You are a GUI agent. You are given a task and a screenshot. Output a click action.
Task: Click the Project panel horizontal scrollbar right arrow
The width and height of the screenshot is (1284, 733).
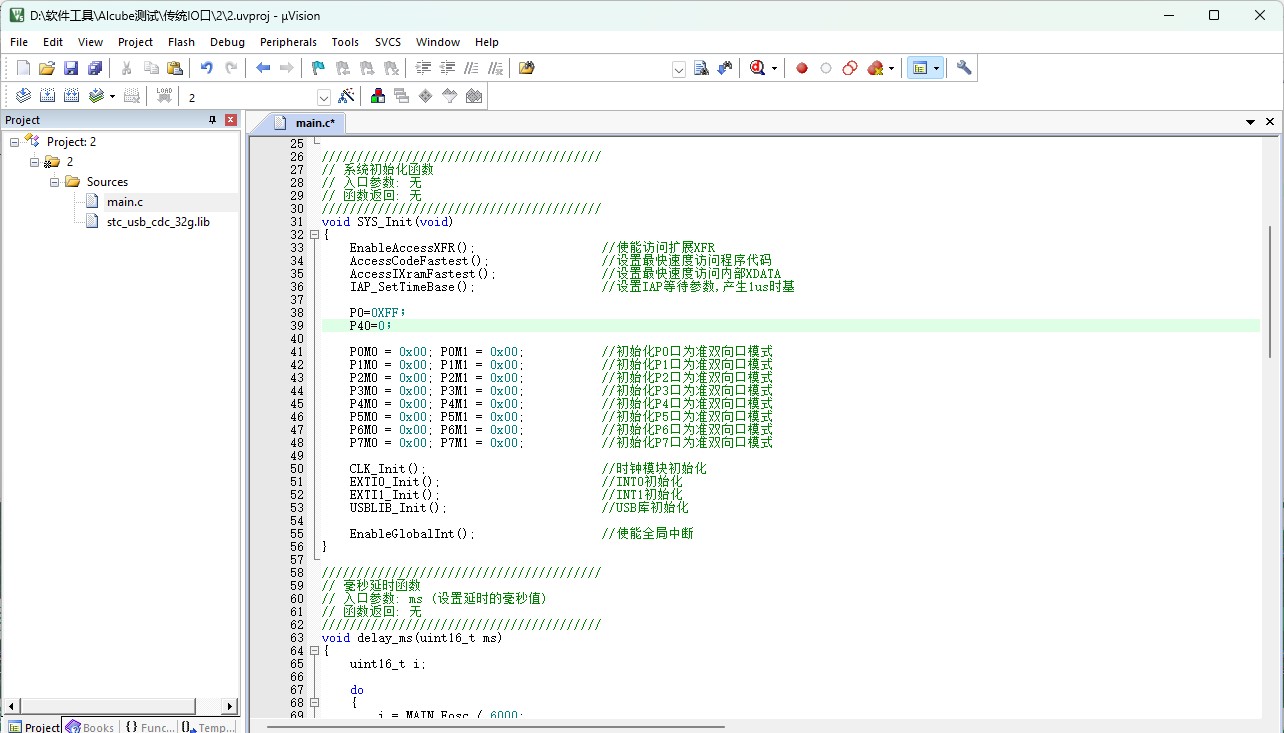(x=231, y=706)
